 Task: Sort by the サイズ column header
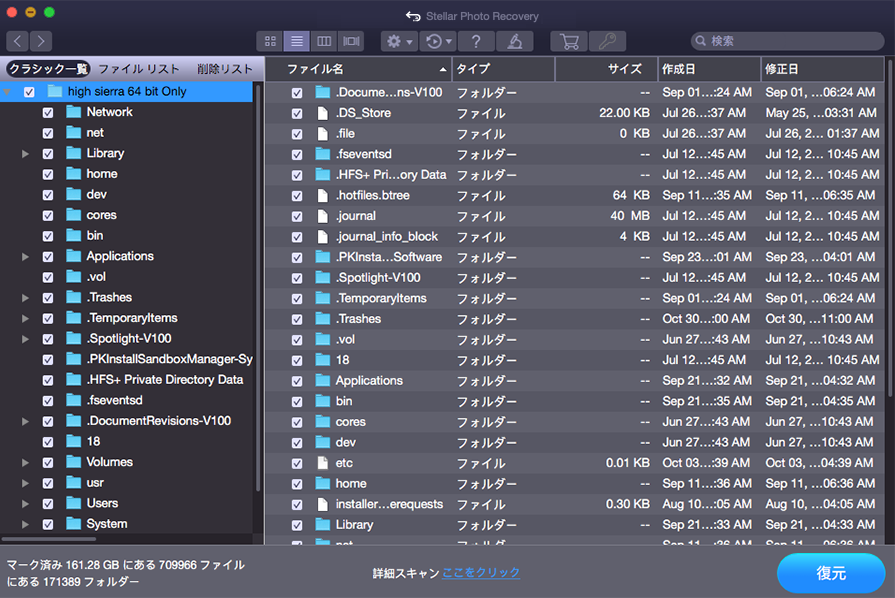click(606, 69)
